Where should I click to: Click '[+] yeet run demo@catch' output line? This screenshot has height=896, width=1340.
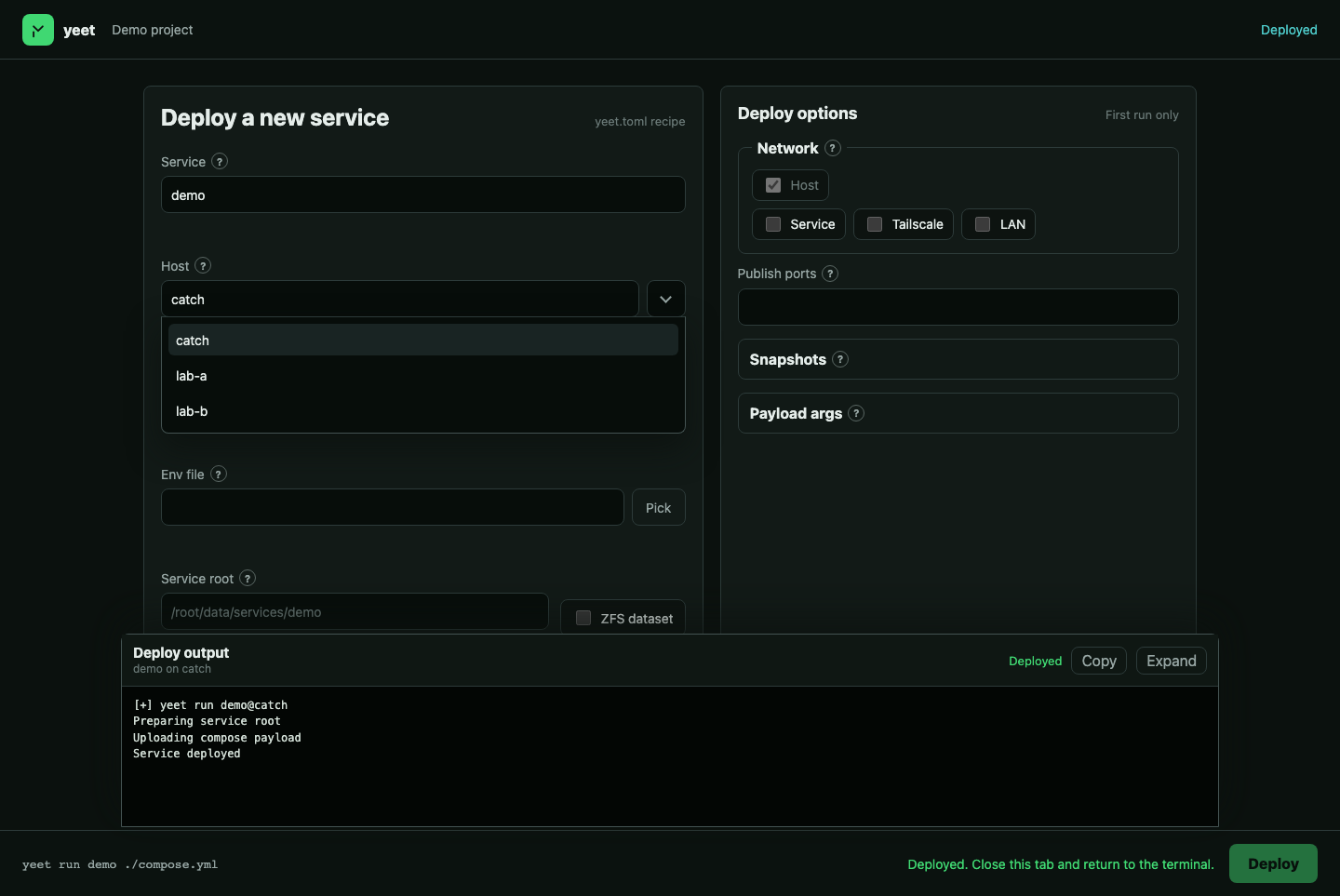210,705
